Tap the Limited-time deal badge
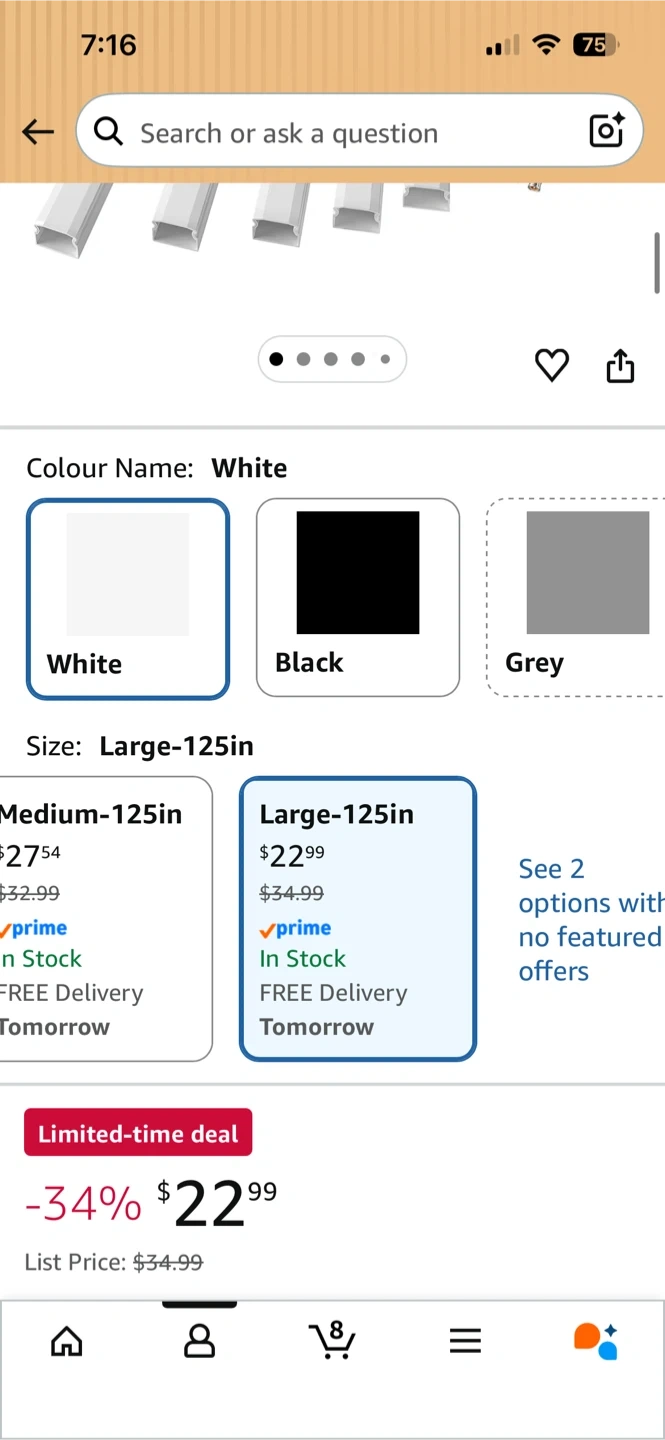 [138, 1134]
